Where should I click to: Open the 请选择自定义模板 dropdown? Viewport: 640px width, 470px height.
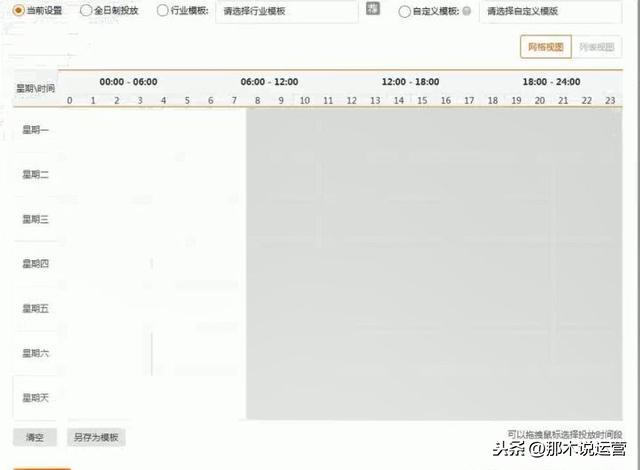point(551,11)
